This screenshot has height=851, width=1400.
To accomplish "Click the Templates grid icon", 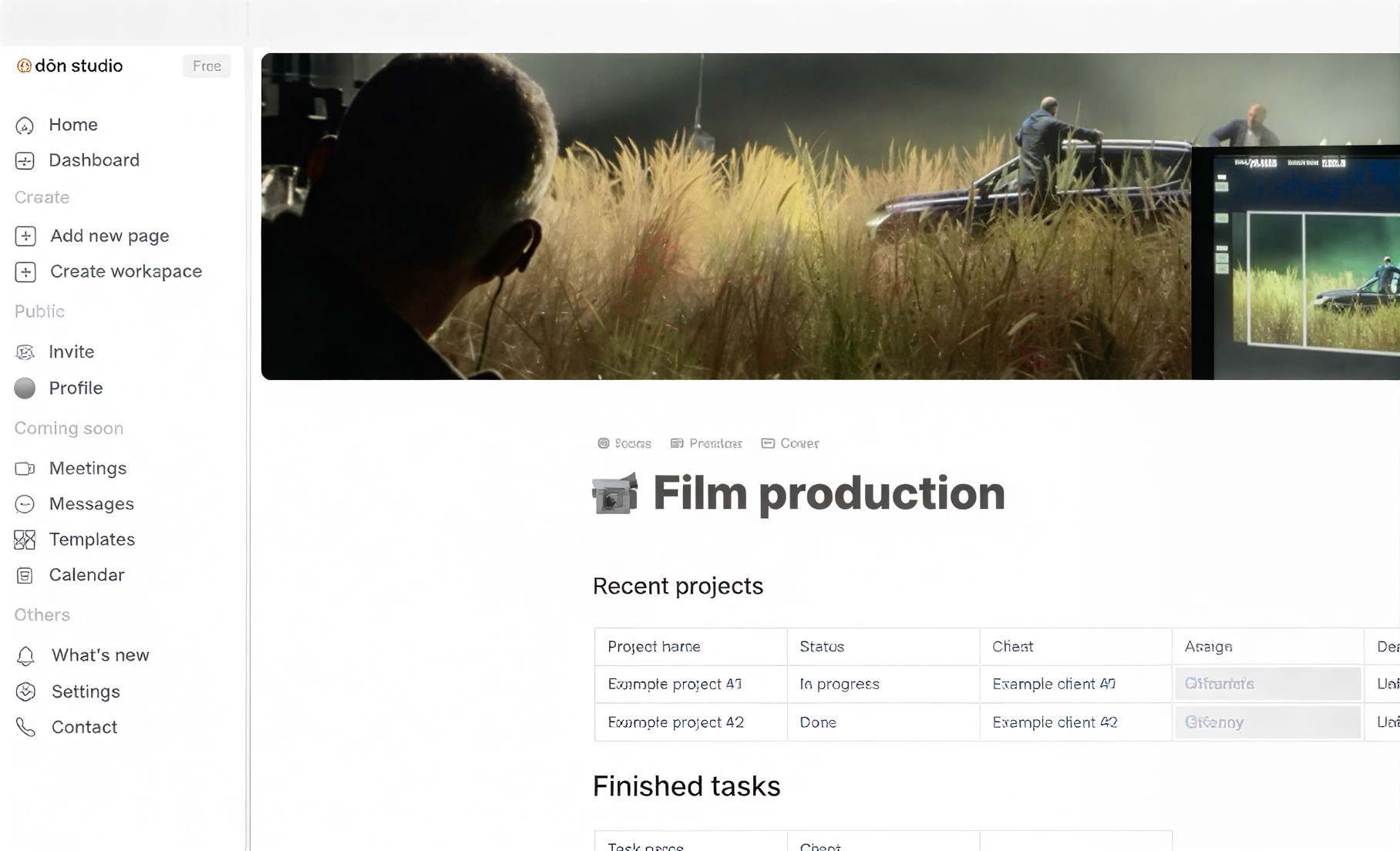I will click(25, 540).
